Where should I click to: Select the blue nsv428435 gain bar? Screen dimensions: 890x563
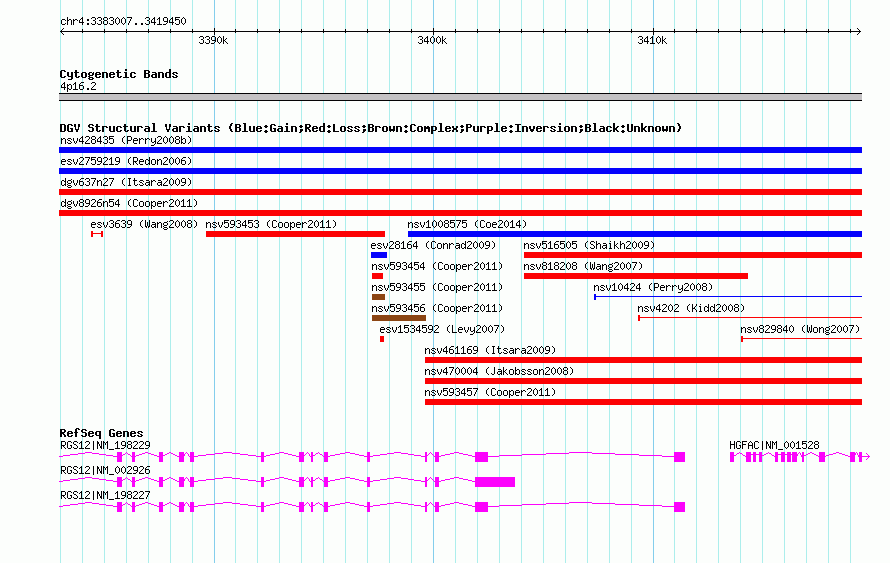click(x=460, y=150)
